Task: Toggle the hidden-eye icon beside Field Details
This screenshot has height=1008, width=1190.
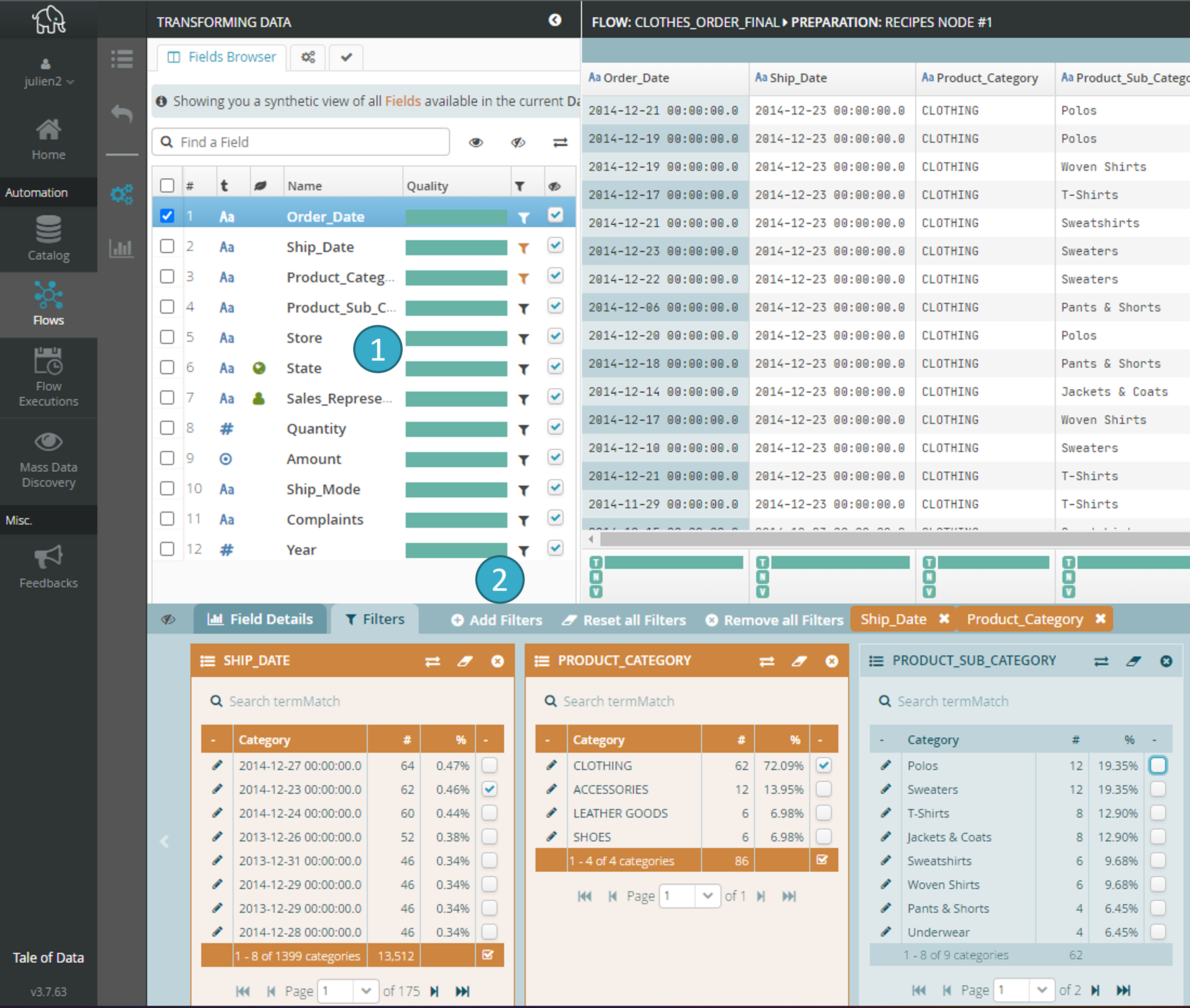Action: coord(168,619)
